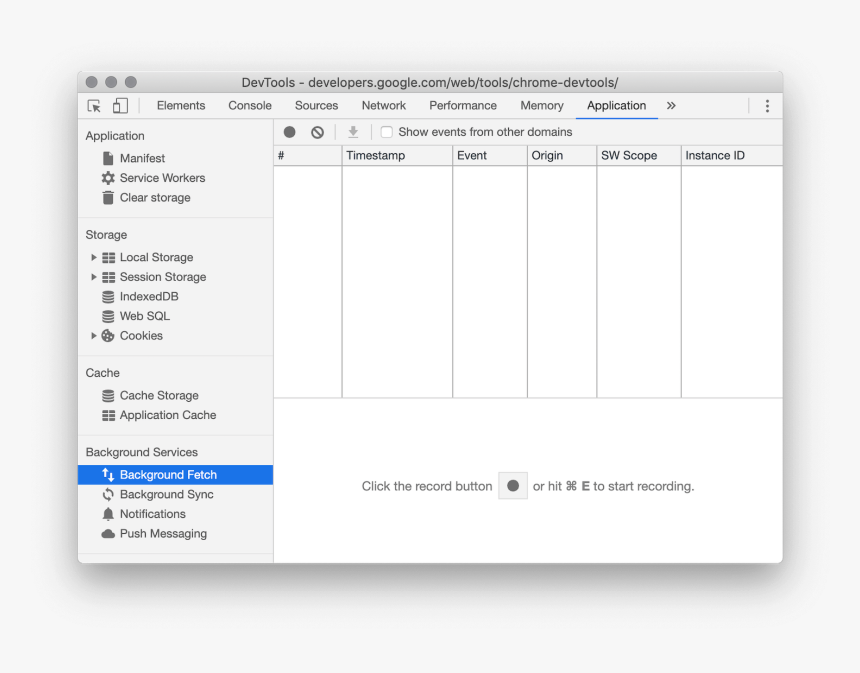The image size is (860, 673).
Task: Switch to the Network tab
Action: click(384, 105)
